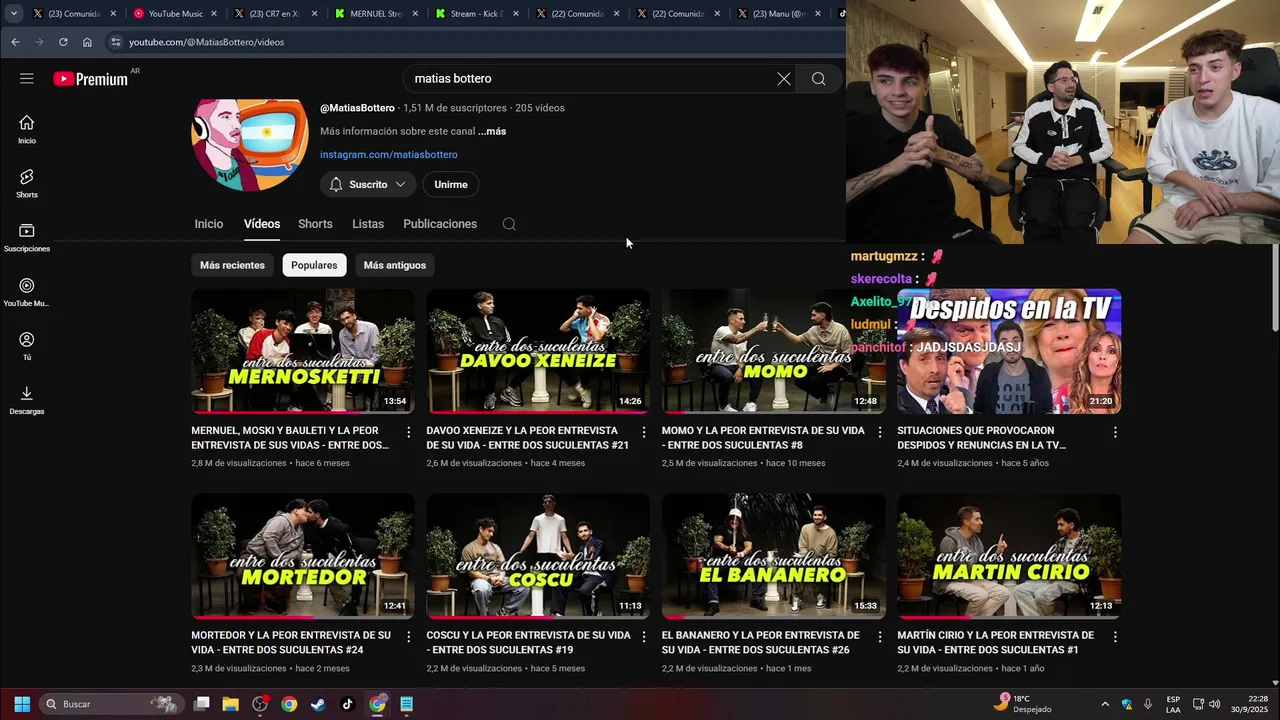Open Mernuel, Moski y Bauleti video title
Image resolution: width=1280 pixels, height=720 pixels.
(x=290, y=438)
